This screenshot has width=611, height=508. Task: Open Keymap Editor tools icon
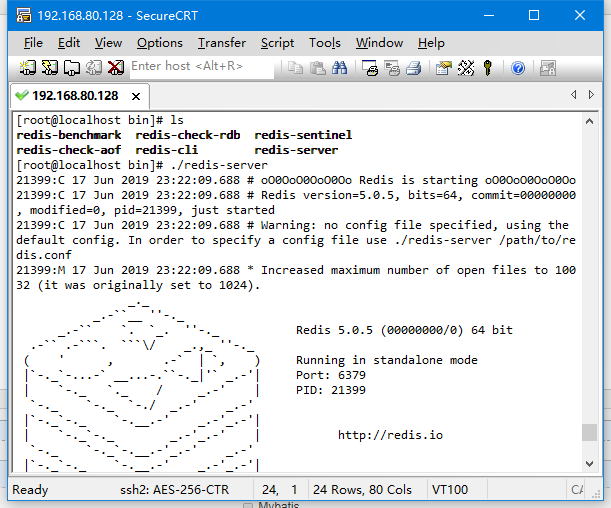point(466,68)
